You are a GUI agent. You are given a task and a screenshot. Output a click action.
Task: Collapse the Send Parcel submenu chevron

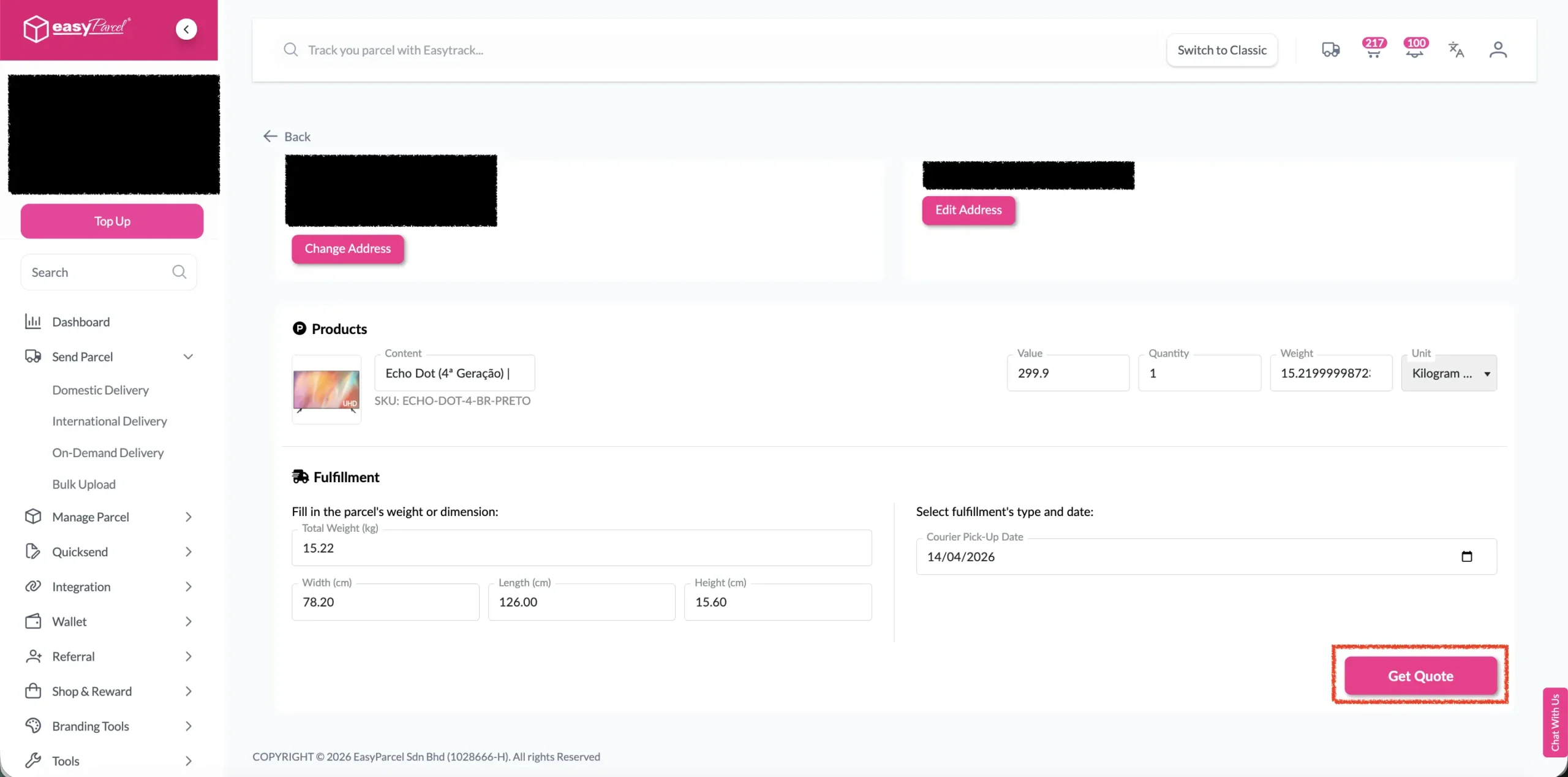point(189,357)
